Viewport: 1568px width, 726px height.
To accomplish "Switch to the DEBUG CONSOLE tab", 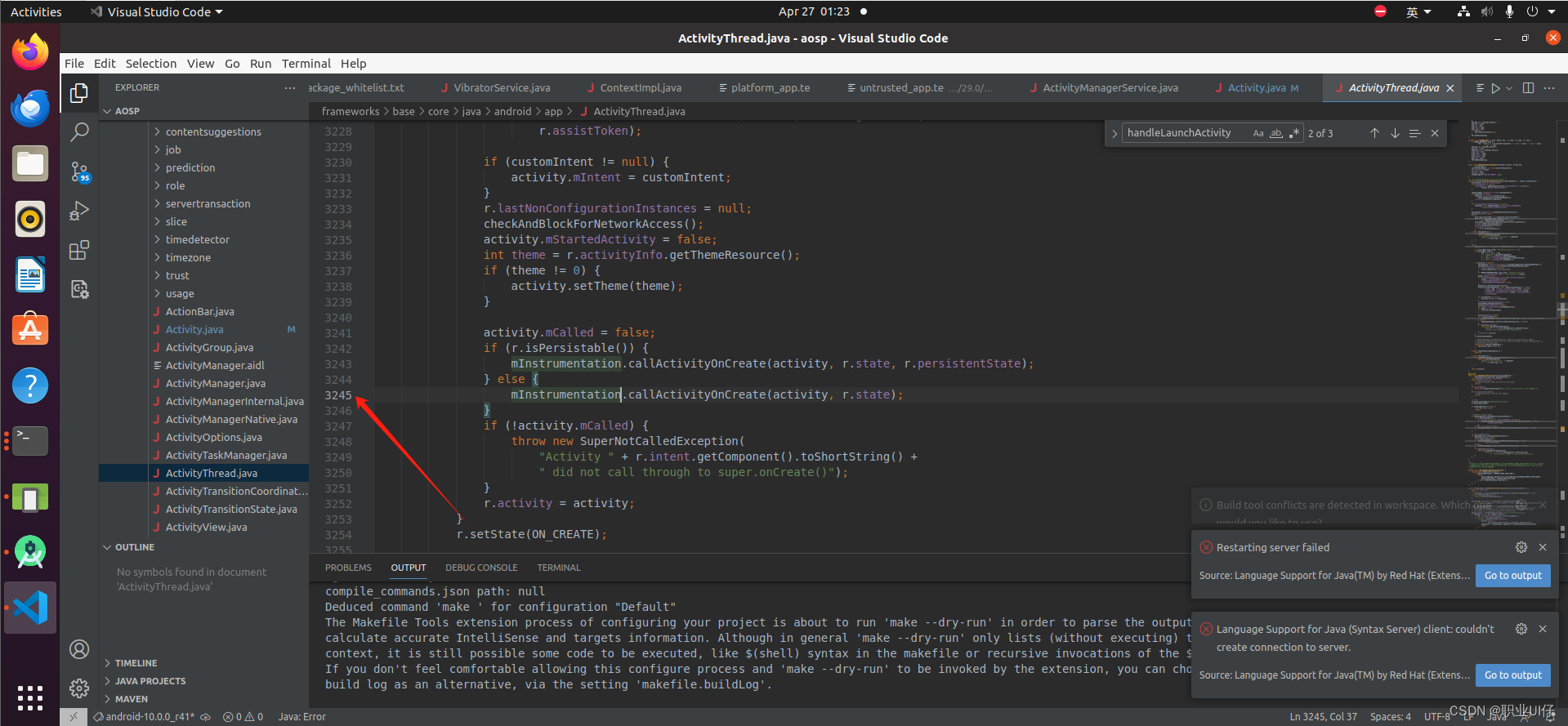I will [481, 568].
